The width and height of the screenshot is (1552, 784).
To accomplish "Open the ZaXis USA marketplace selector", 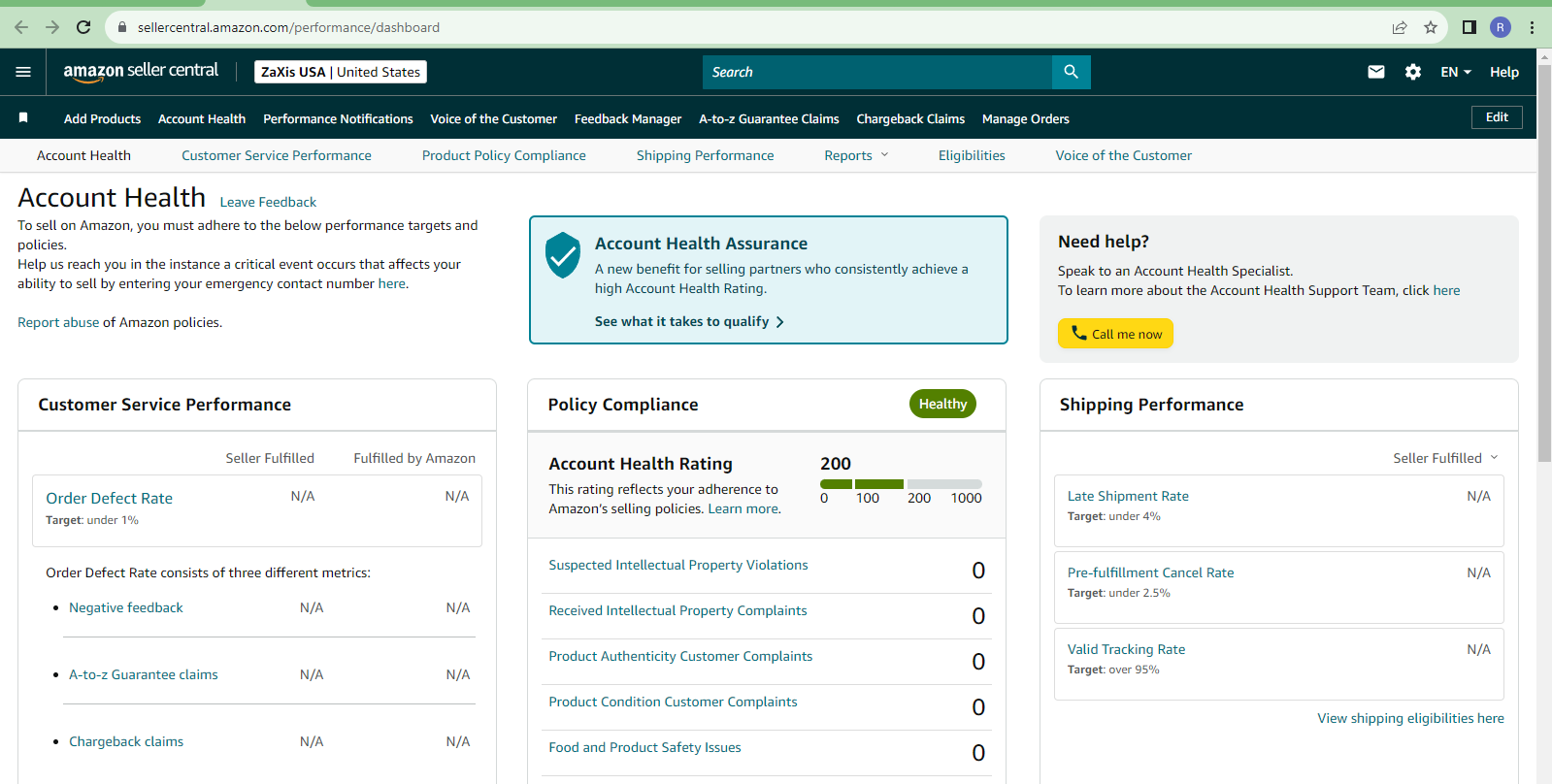I will pyautogui.click(x=341, y=72).
